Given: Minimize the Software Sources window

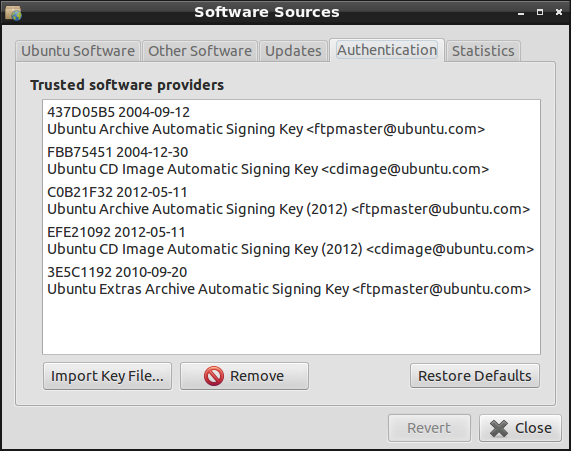Looking at the screenshot, I should pos(521,13).
